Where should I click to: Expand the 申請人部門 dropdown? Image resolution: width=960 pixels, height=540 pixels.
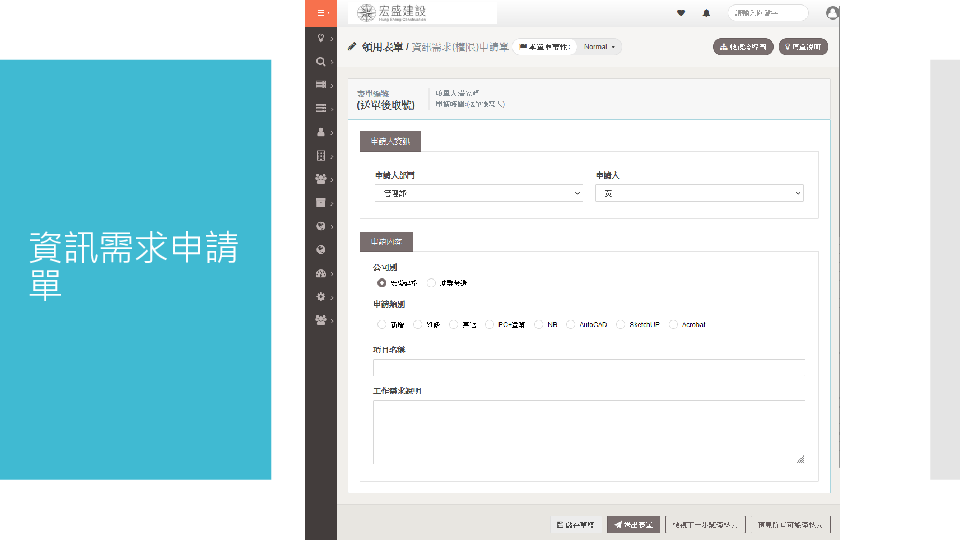coord(478,193)
